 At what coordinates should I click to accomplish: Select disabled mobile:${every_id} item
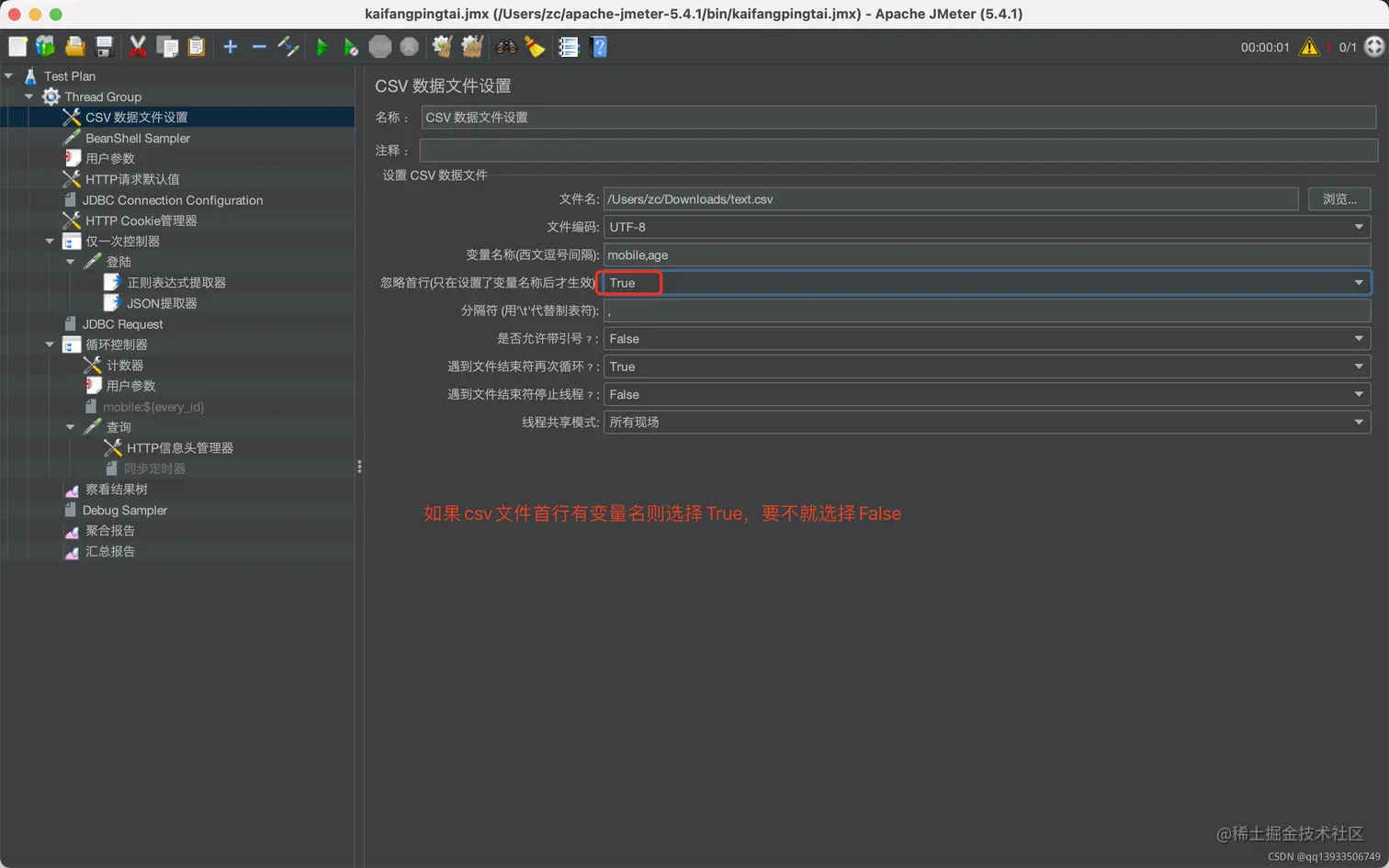(152, 407)
